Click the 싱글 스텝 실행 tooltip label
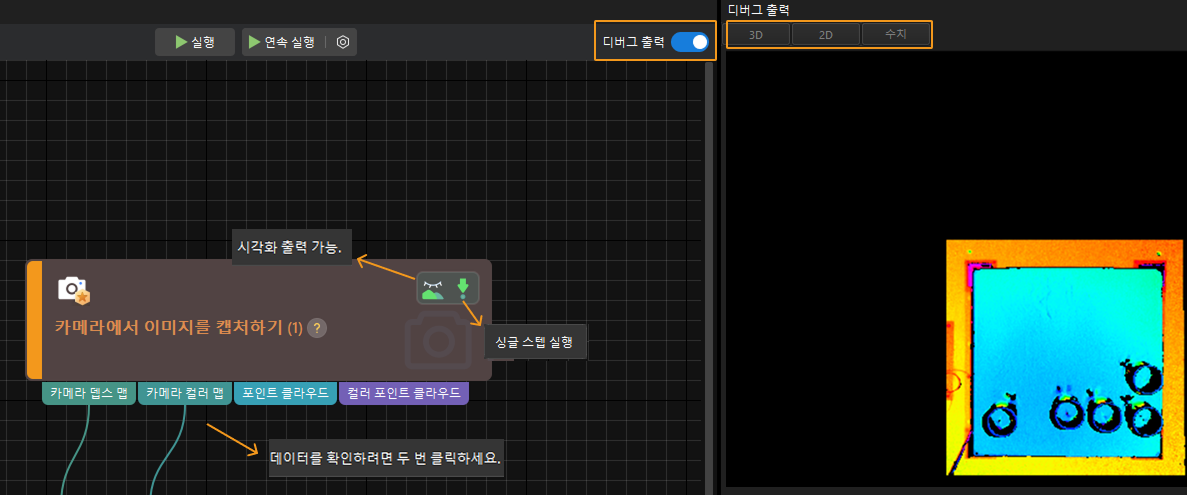Screen dimensions: 1187x495 pyautogui.click(x=535, y=343)
